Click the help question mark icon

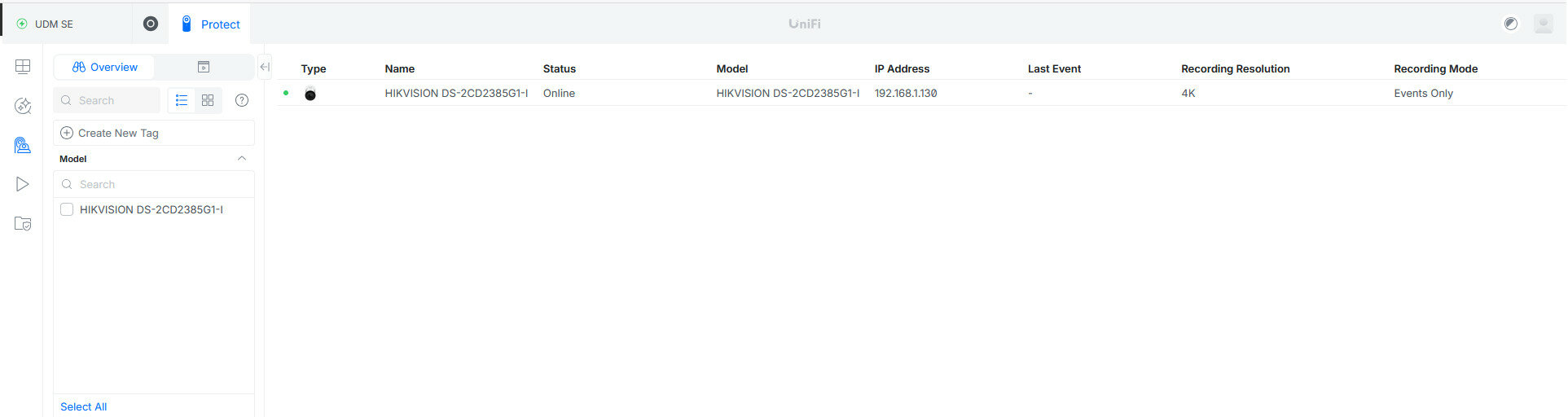pyautogui.click(x=242, y=100)
